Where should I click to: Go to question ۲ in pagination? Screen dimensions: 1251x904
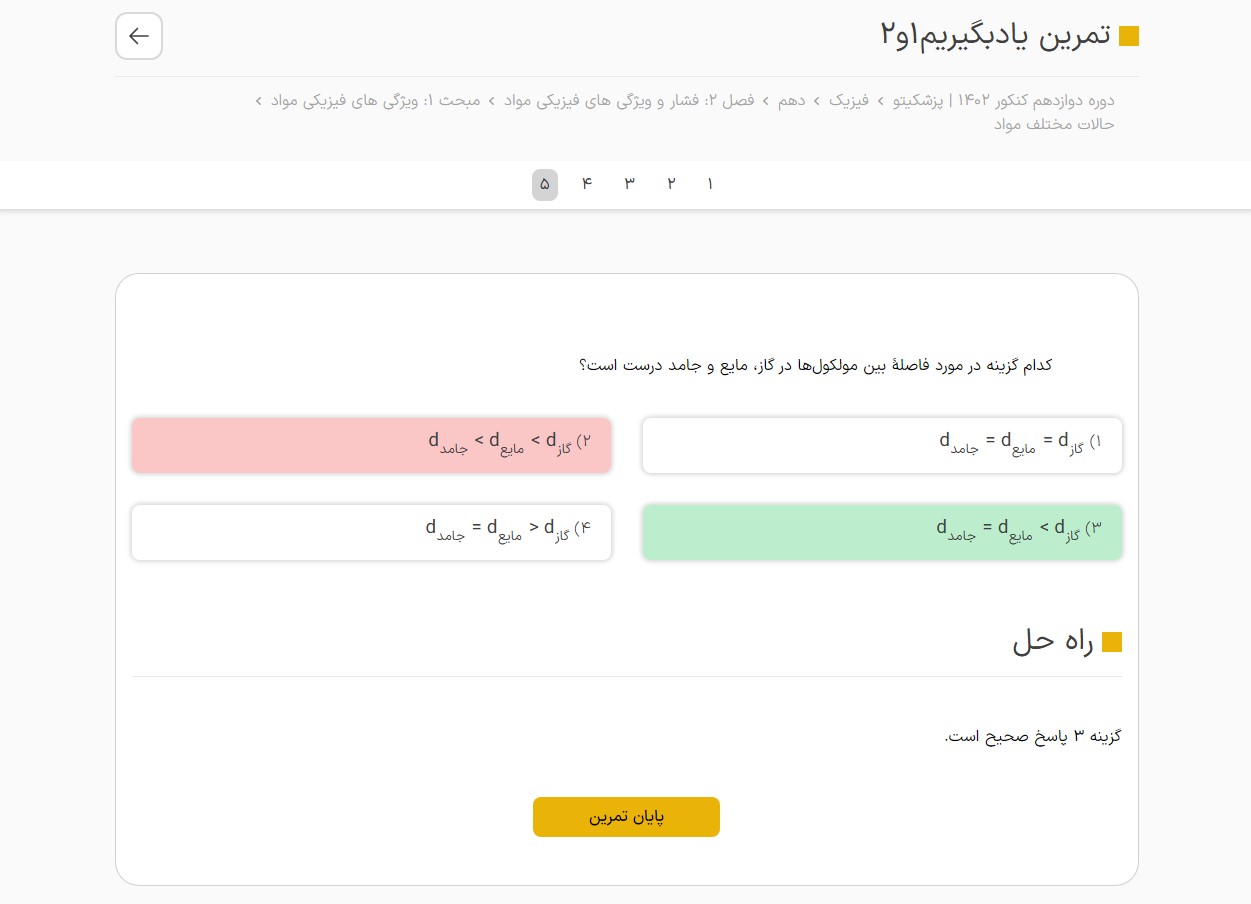coord(671,184)
